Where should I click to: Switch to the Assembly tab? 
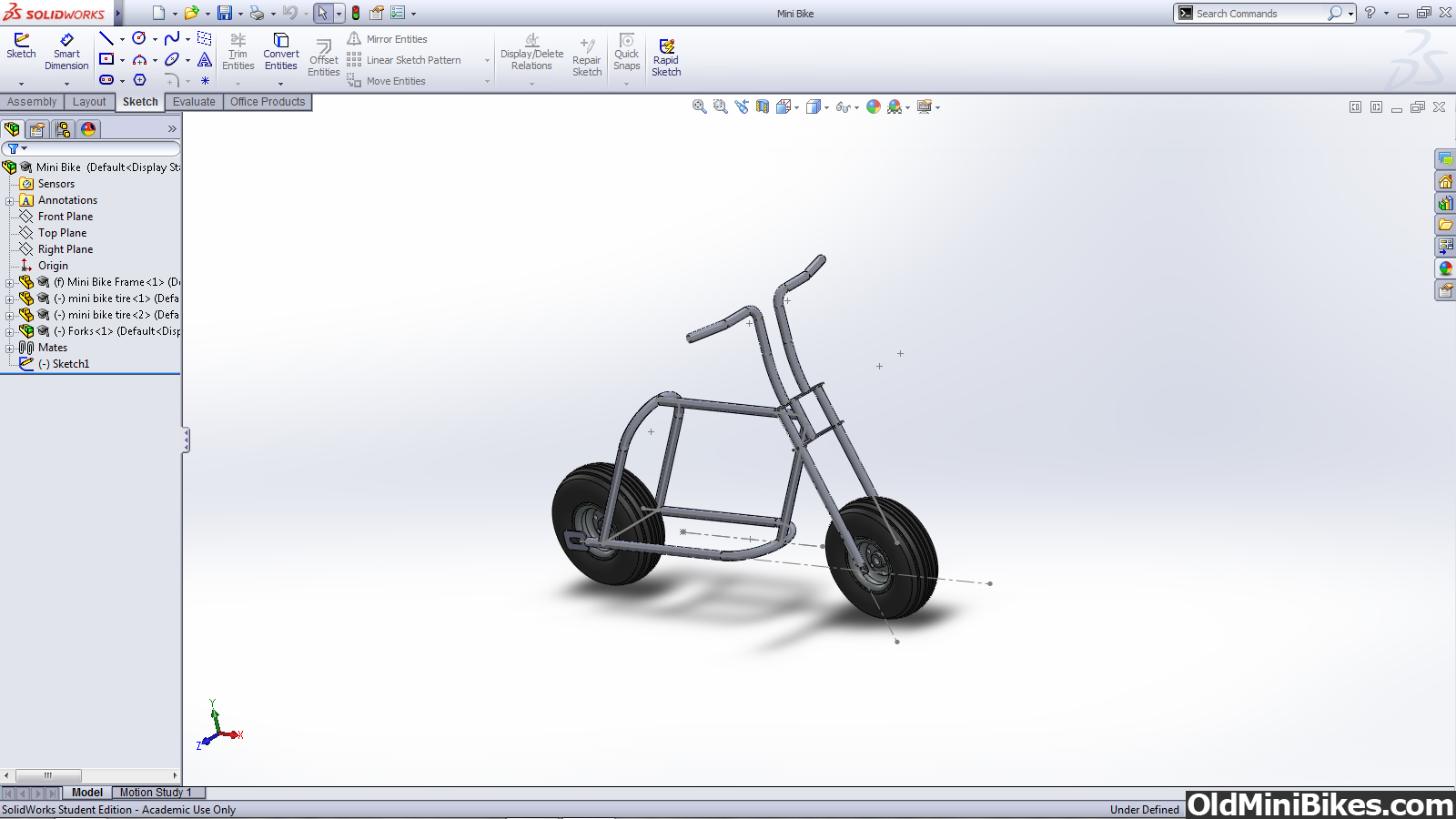[32, 102]
